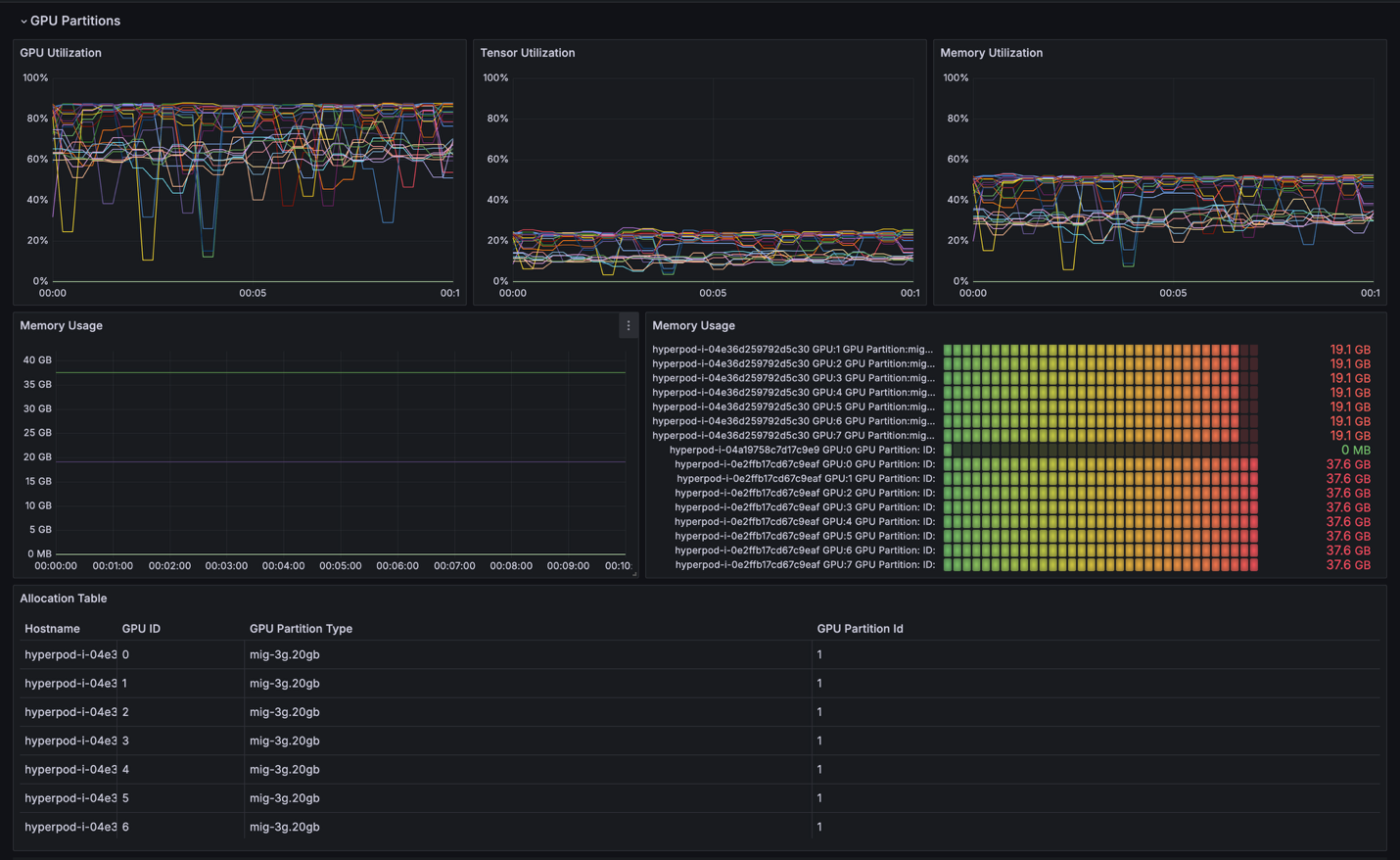Open the Tensor Utilization panel title menu
This screenshot has width=1400, height=860.
pyautogui.click(x=527, y=53)
